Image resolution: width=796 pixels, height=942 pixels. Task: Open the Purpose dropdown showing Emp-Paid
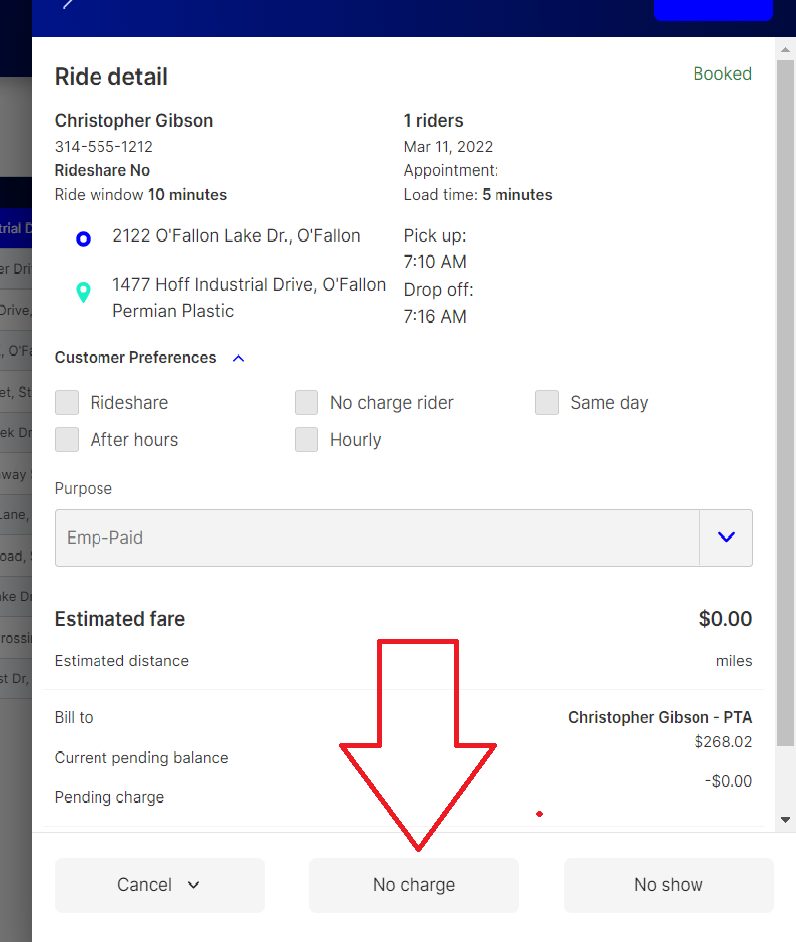coord(725,538)
